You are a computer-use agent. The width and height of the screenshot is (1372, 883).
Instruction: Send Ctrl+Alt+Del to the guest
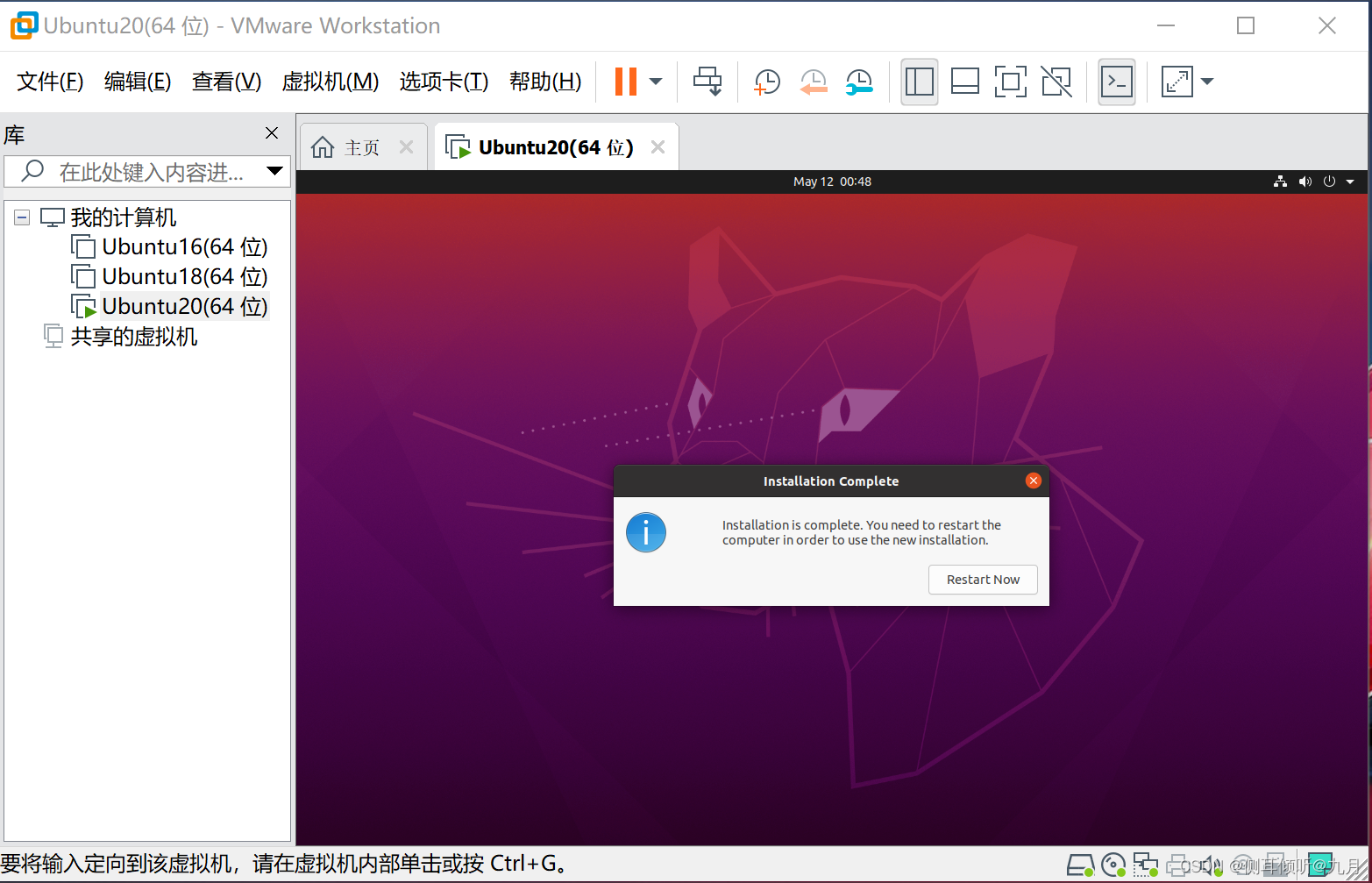[x=707, y=81]
